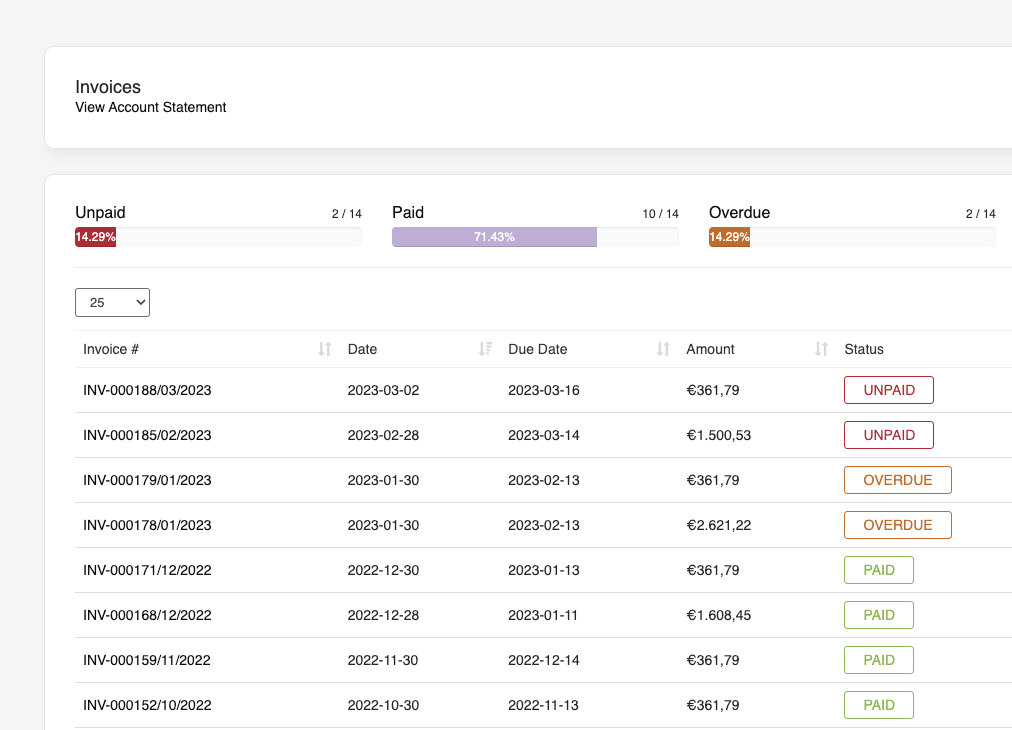Click PAID badge for INV-000152/10/2022
This screenshot has height=730, width=1012.
pyautogui.click(x=879, y=705)
